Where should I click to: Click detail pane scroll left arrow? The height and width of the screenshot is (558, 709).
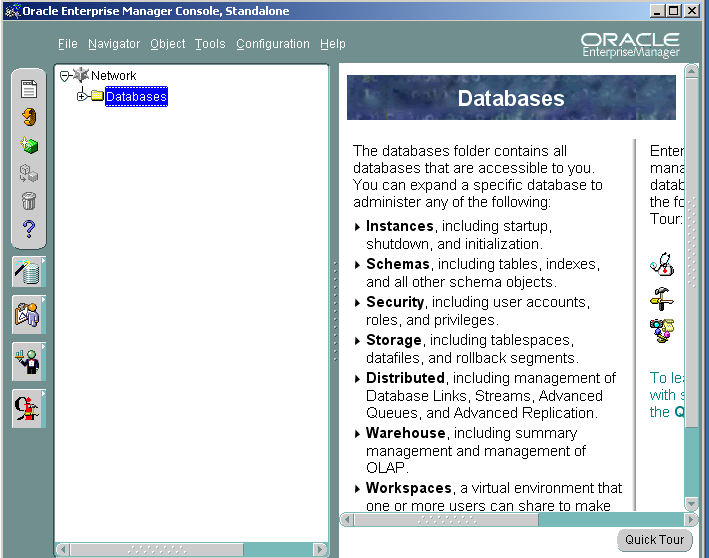point(347,520)
